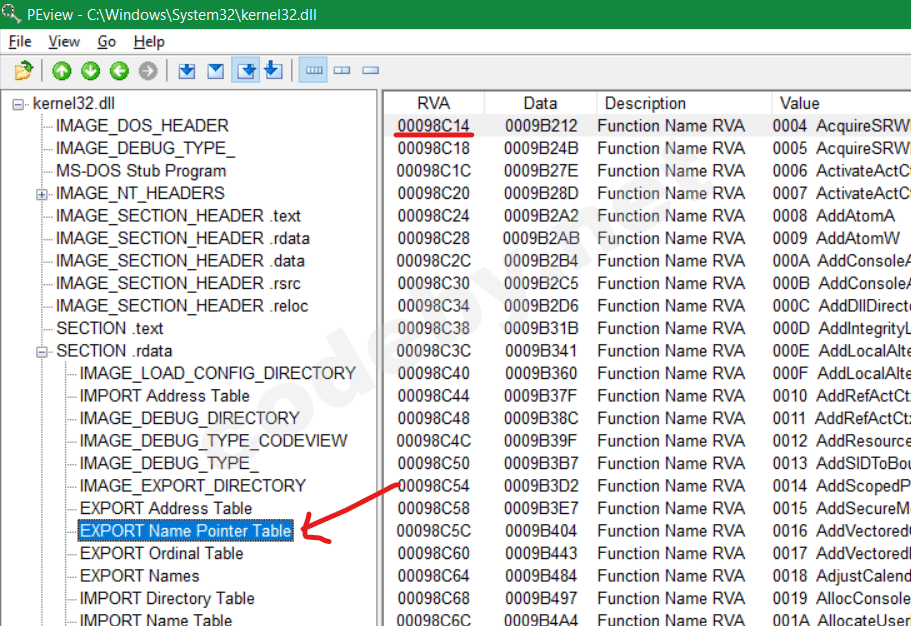Image resolution: width=911 pixels, height=626 pixels.
Task: Select IMAGE_SECTION_HEADER .data item
Action: tap(180, 261)
